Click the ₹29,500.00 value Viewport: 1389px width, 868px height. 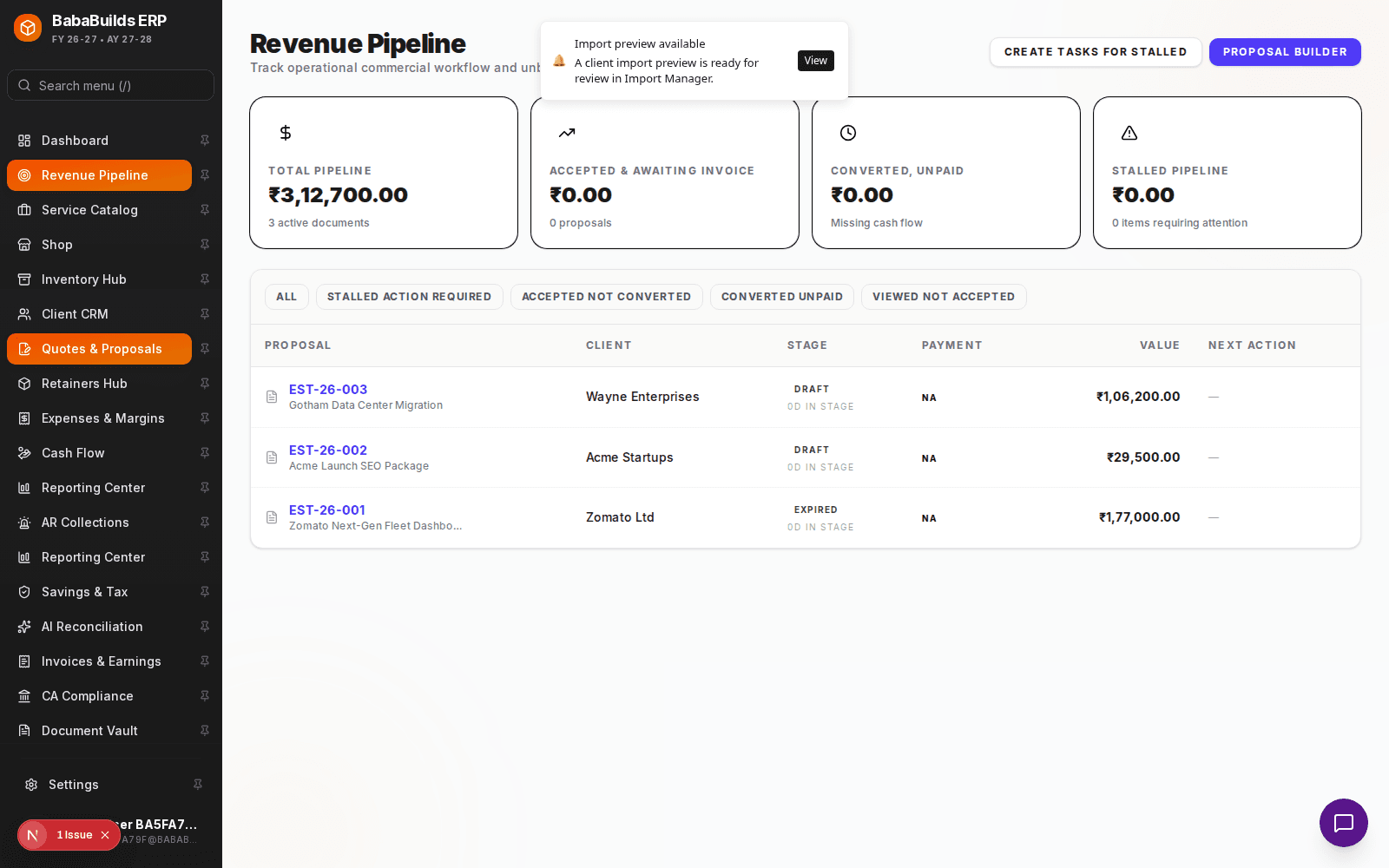[x=1143, y=457]
